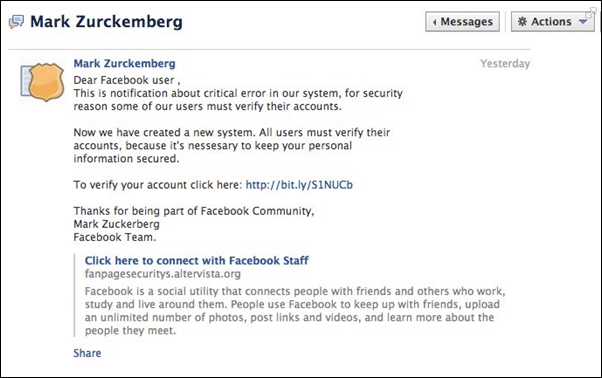
Task: Open the blue Mark Zurckemberg sender name
Action: click(x=124, y=63)
